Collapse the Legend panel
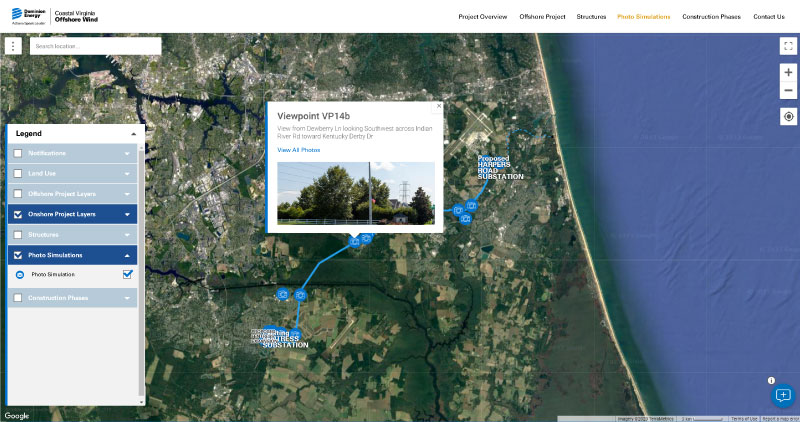The height and width of the screenshot is (422, 800). (133, 133)
